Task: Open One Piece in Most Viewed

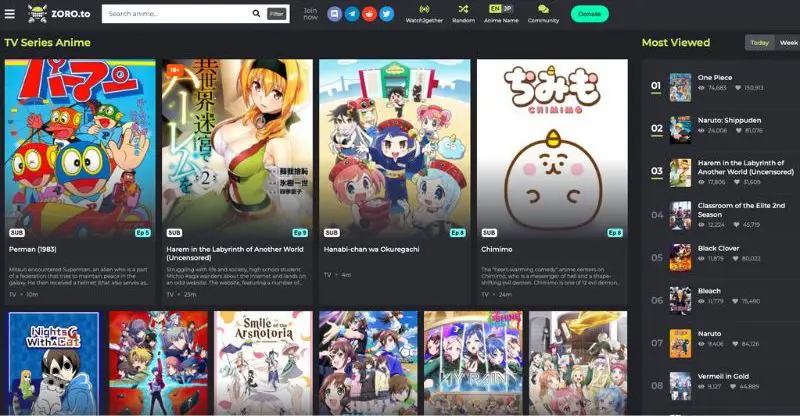Action: coord(715,78)
